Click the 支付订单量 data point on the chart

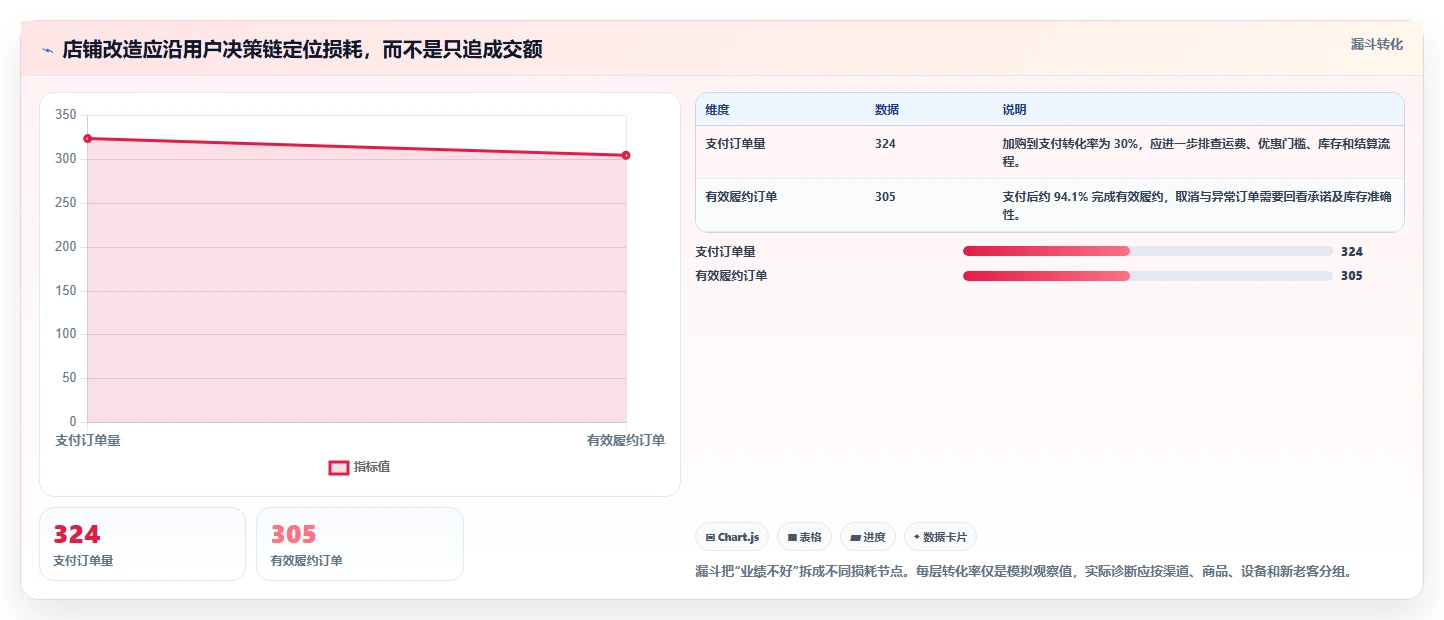point(88,139)
